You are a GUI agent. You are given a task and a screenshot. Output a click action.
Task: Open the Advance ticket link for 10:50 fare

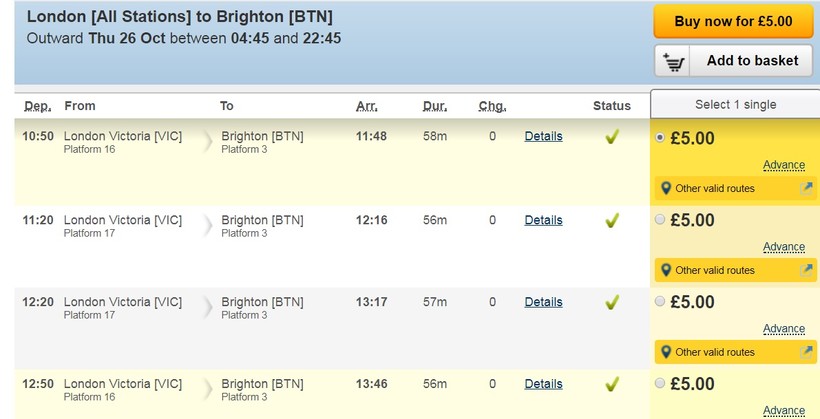click(x=783, y=165)
